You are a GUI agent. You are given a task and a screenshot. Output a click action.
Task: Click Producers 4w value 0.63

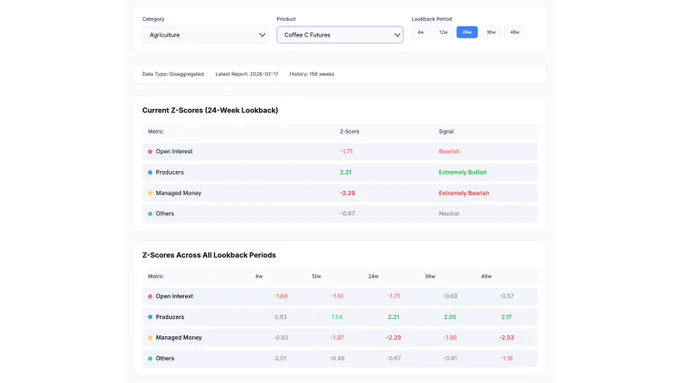click(x=281, y=317)
